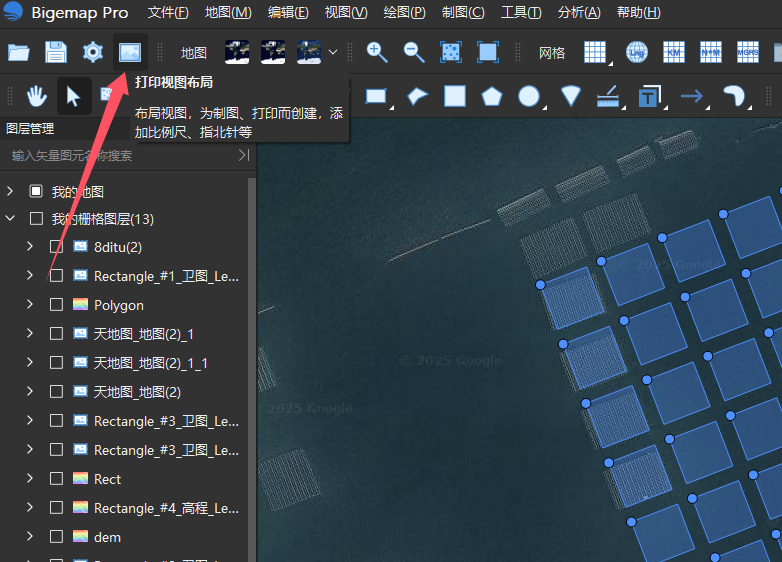Select the Rect layer item
The width and height of the screenshot is (782, 562).
coord(107,479)
